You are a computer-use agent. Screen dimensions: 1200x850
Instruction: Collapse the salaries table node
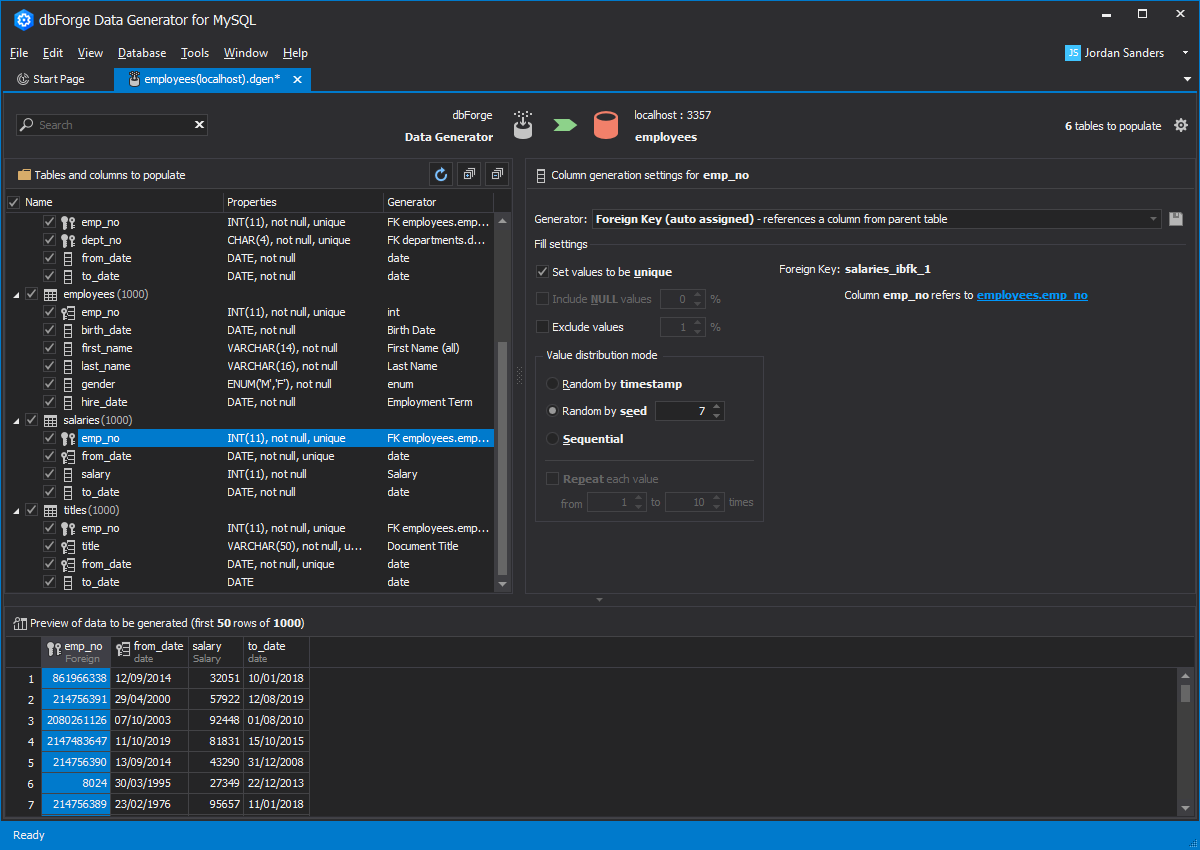click(16, 421)
